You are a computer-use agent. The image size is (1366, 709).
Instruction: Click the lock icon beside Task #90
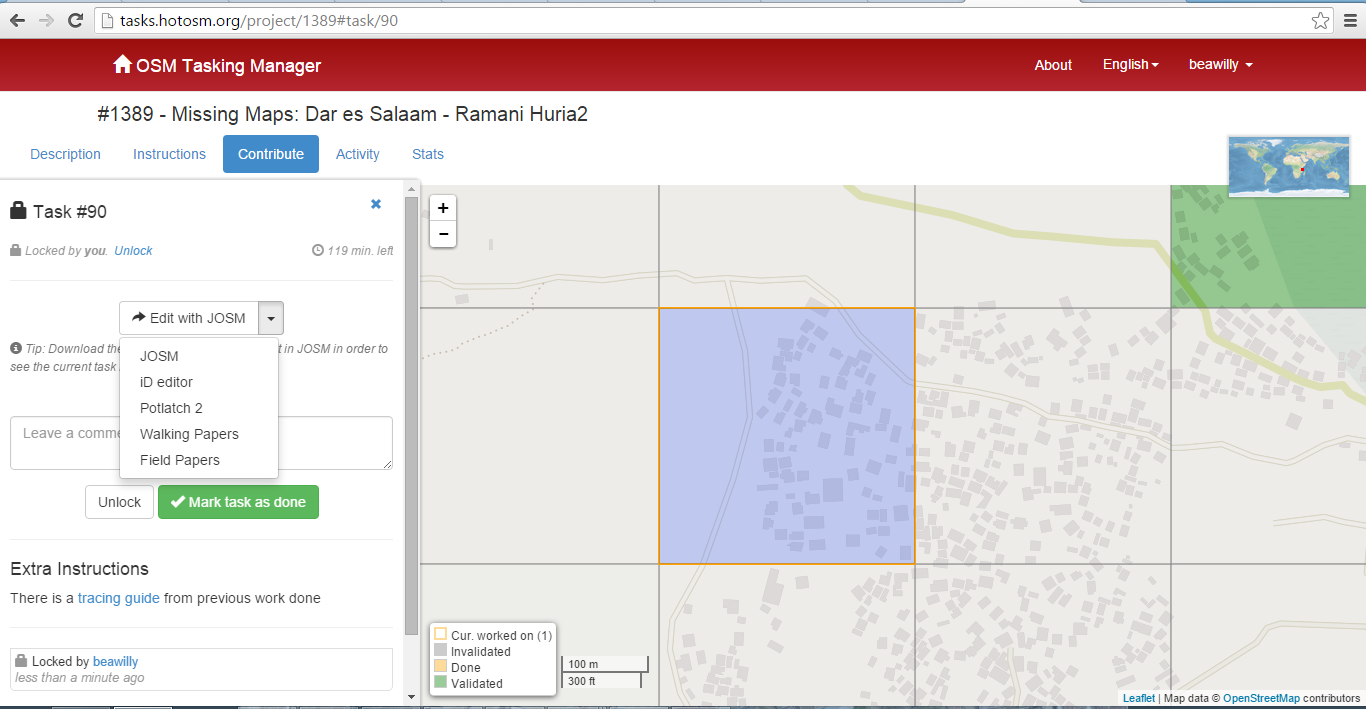click(x=18, y=211)
